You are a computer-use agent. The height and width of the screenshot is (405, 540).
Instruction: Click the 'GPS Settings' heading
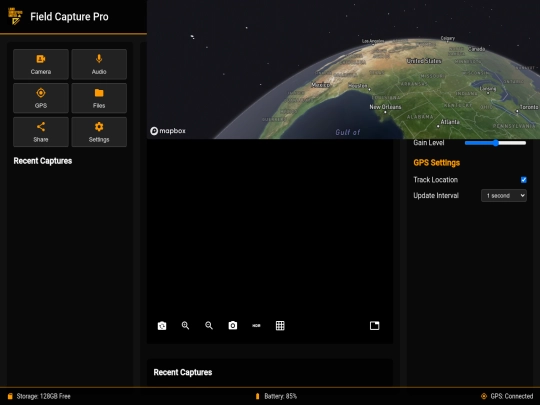tap(436, 163)
